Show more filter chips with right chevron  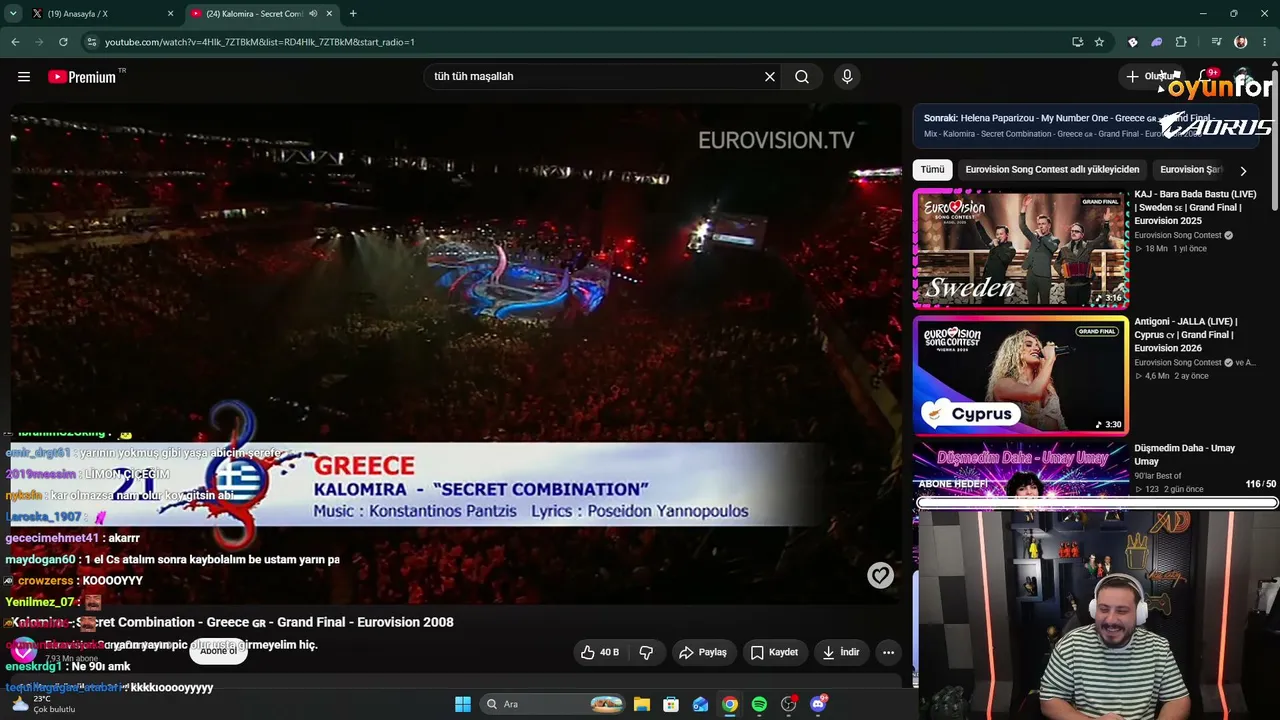(x=1243, y=171)
